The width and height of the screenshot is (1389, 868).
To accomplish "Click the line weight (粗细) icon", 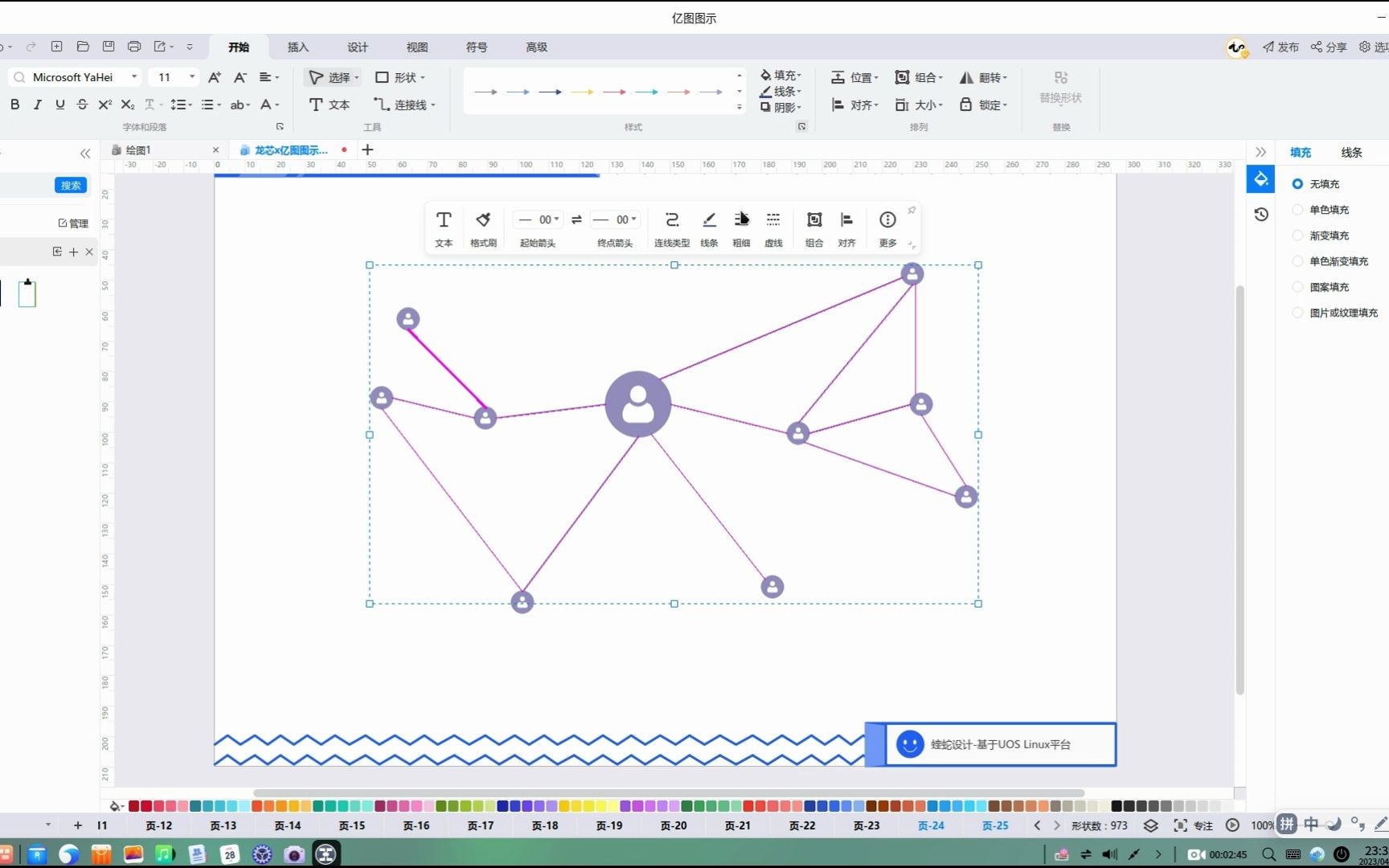I will tap(741, 220).
